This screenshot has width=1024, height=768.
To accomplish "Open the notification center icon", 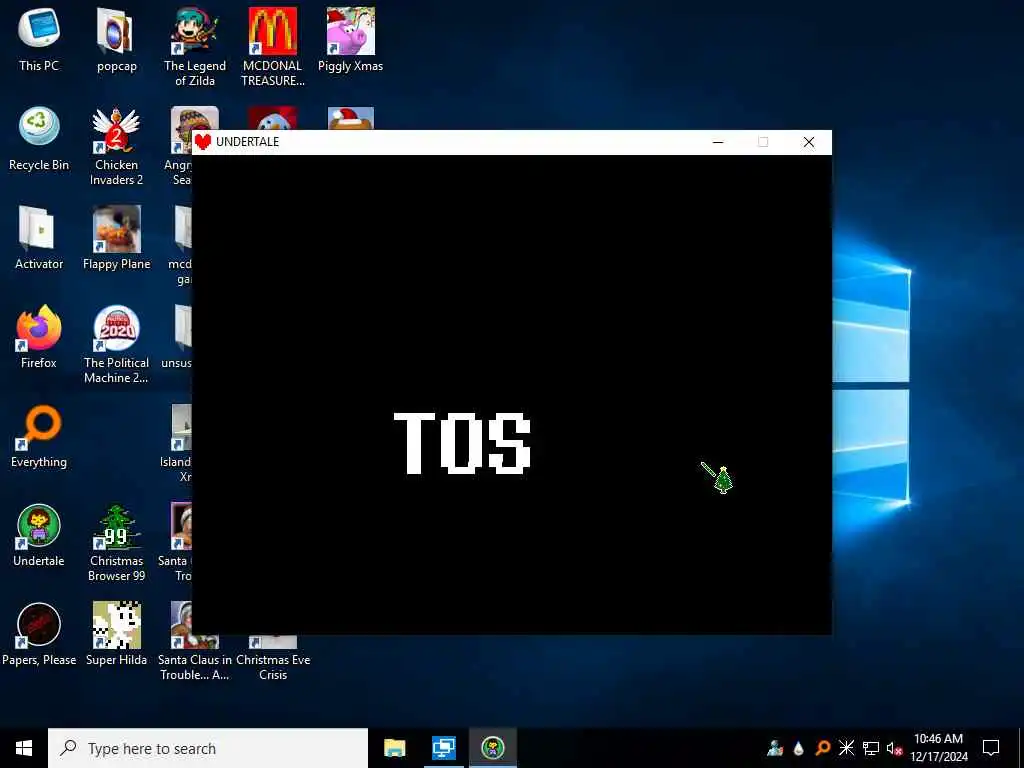I will tap(991, 748).
